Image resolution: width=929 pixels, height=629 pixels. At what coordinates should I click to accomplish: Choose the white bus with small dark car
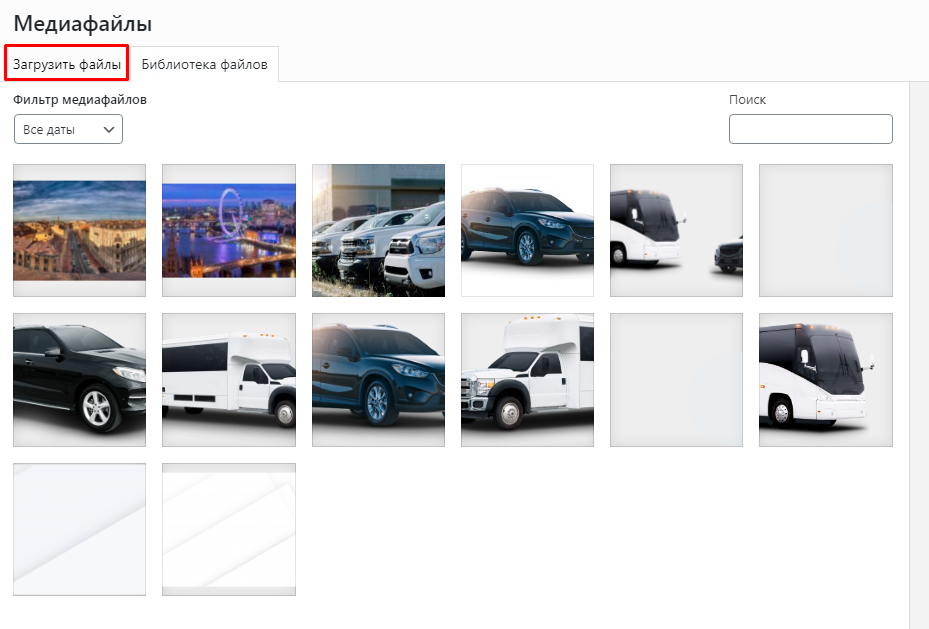676,230
